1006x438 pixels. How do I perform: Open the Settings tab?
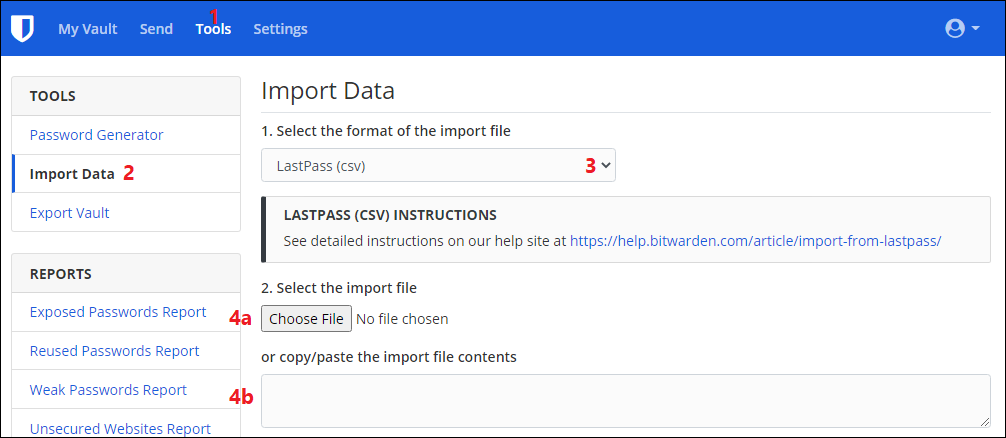pos(280,29)
